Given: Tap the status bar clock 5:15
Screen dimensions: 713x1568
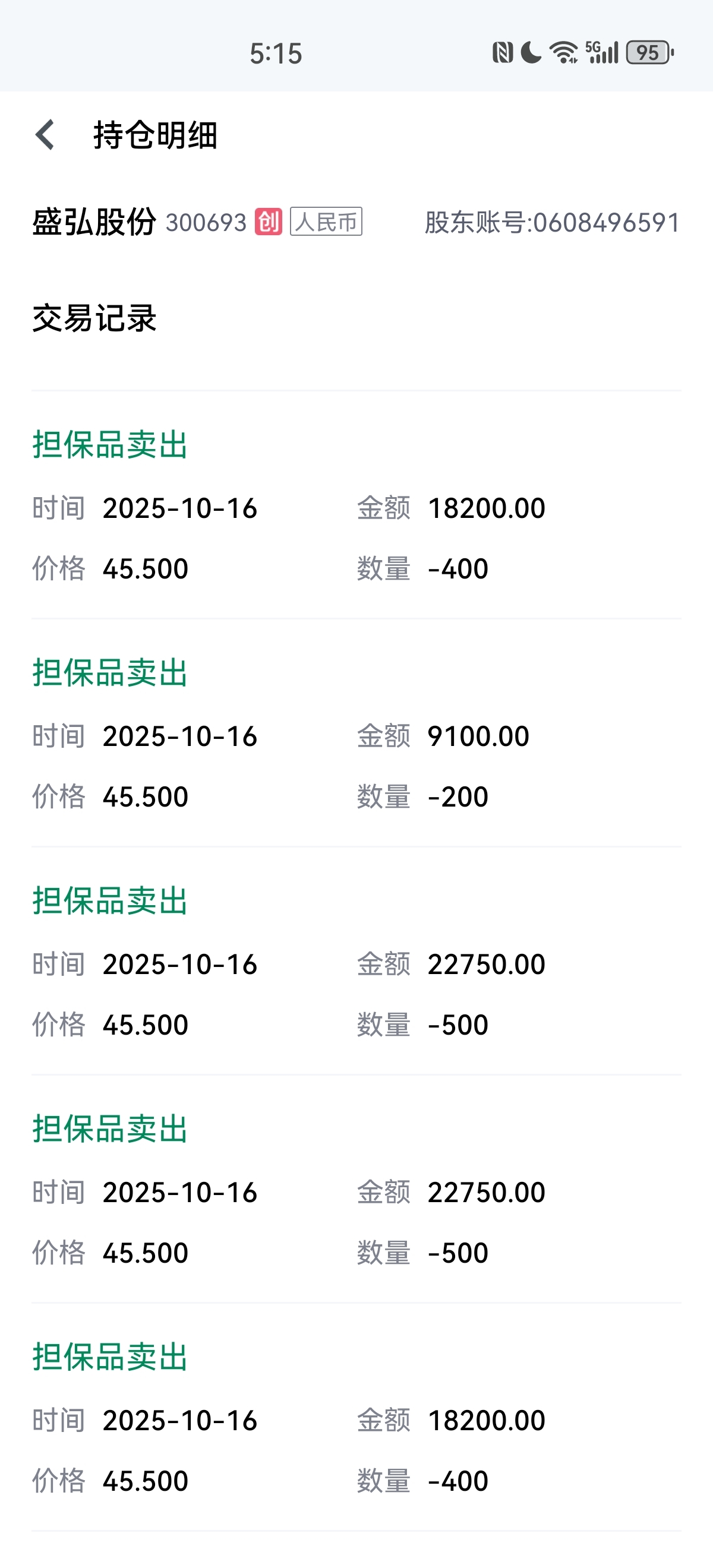Looking at the screenshot, I should (276, 53).
